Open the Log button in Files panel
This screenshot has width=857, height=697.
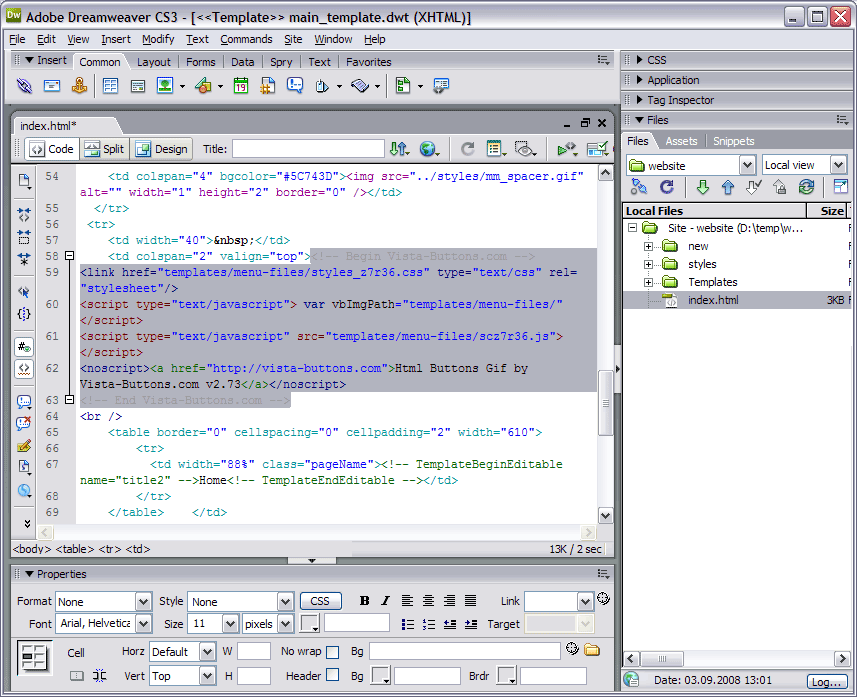(826, 681)
